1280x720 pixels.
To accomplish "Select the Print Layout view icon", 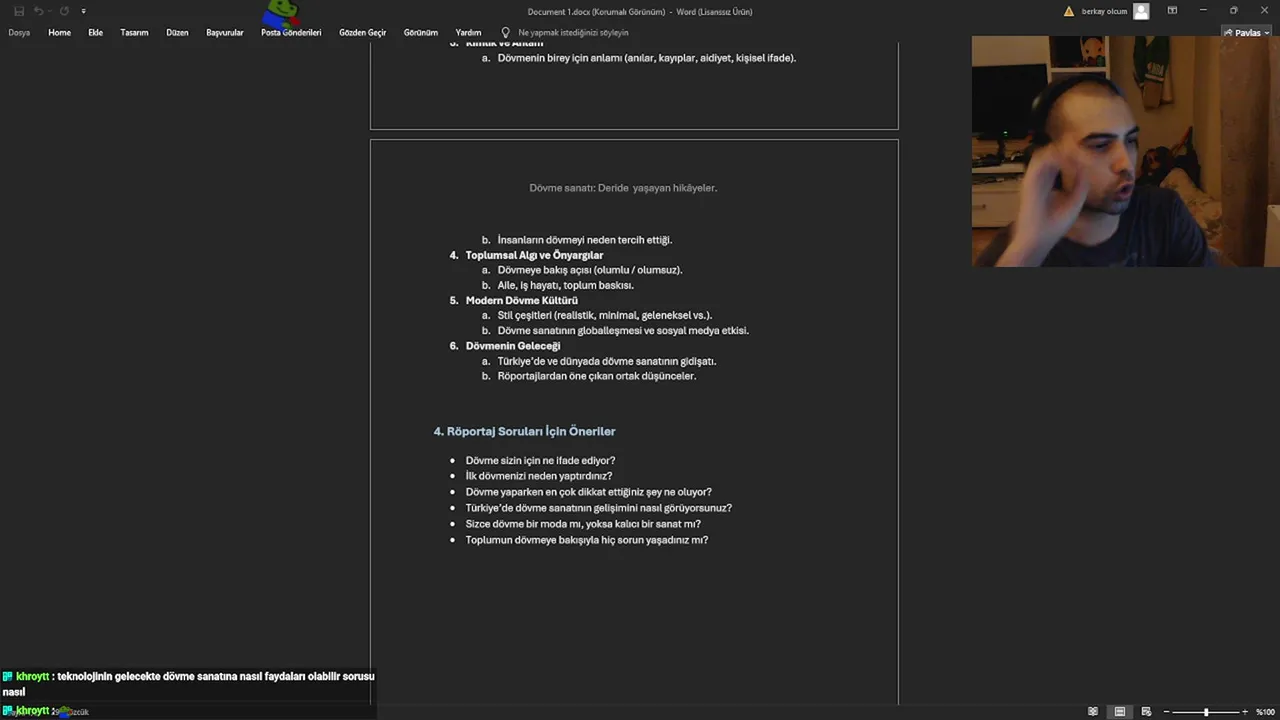I will 1120,711.
